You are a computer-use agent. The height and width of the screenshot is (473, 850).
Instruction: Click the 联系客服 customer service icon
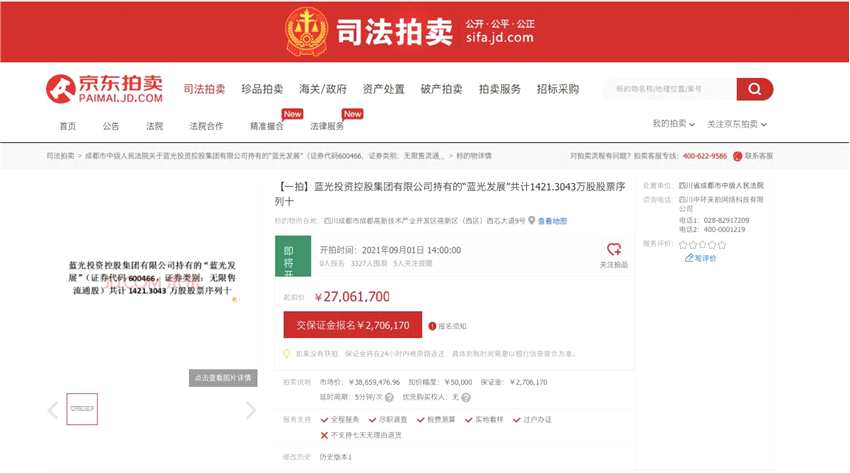[x=737, y=156]
